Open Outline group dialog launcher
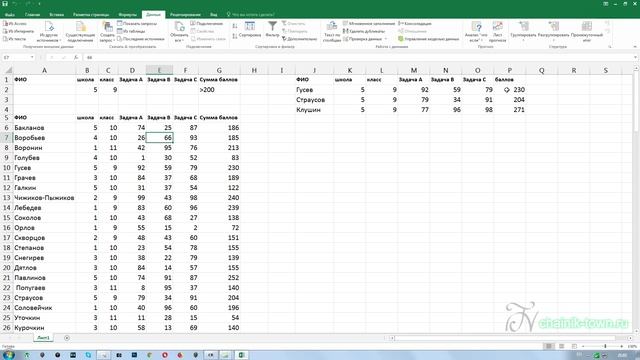Screen dimensions: 640x360 coord(610,47)
